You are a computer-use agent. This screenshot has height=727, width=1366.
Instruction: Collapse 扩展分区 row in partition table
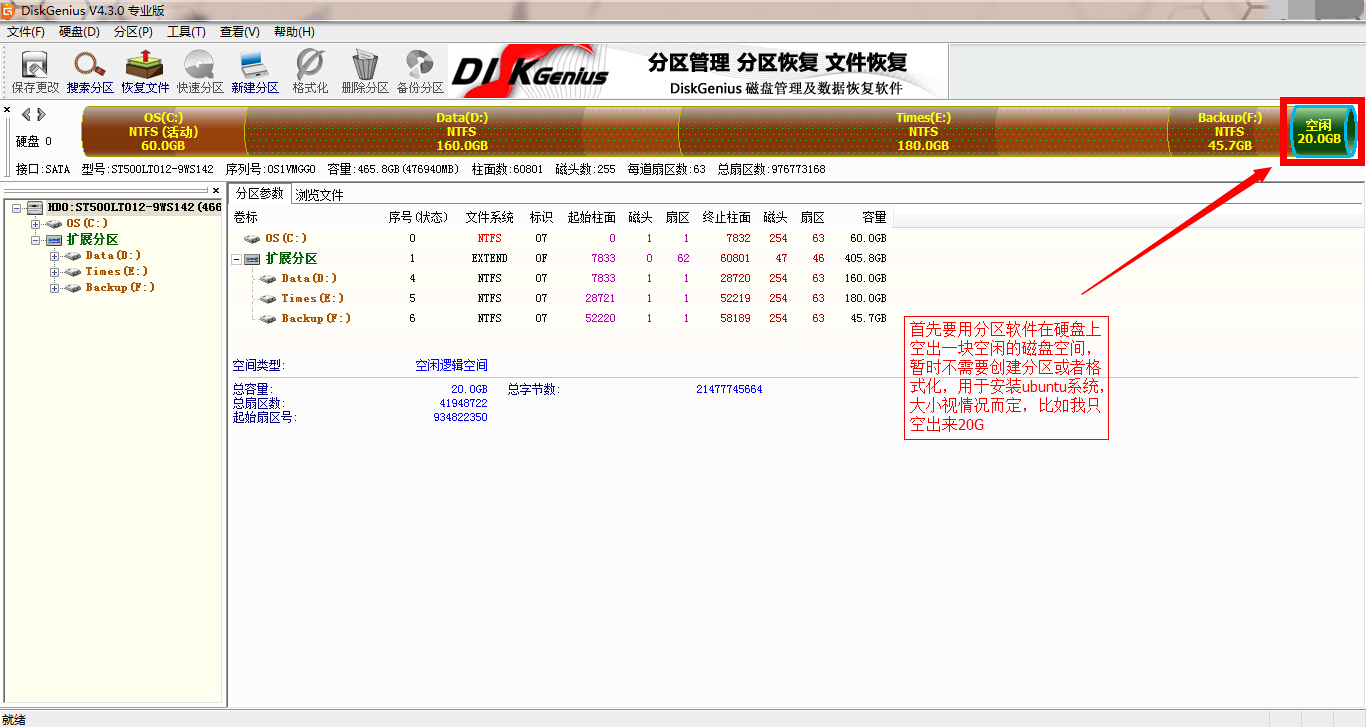tap(236, 258)
